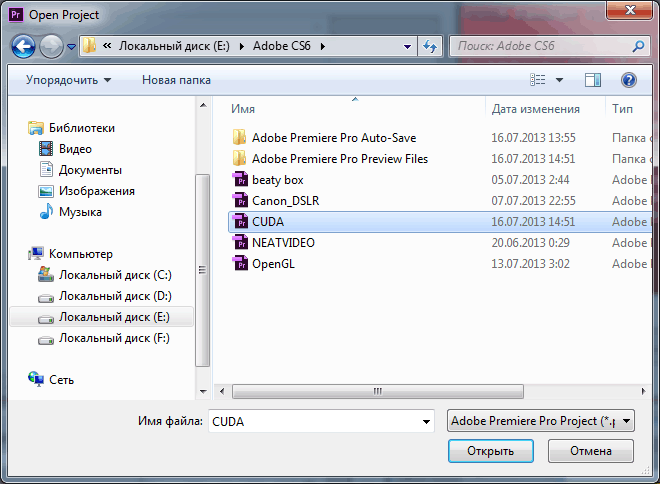Click the Preview Files folder icon

pyautogui.click(x=240, y=158)
